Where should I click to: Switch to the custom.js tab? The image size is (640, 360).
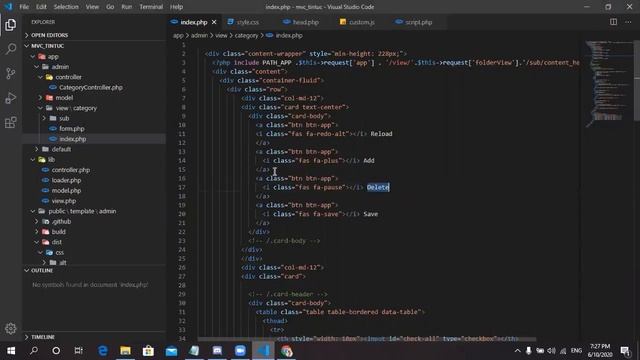pos(362,22)
